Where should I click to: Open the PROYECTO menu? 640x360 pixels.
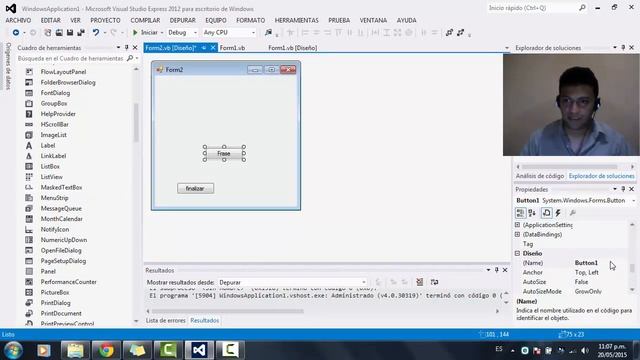[105, 20]
